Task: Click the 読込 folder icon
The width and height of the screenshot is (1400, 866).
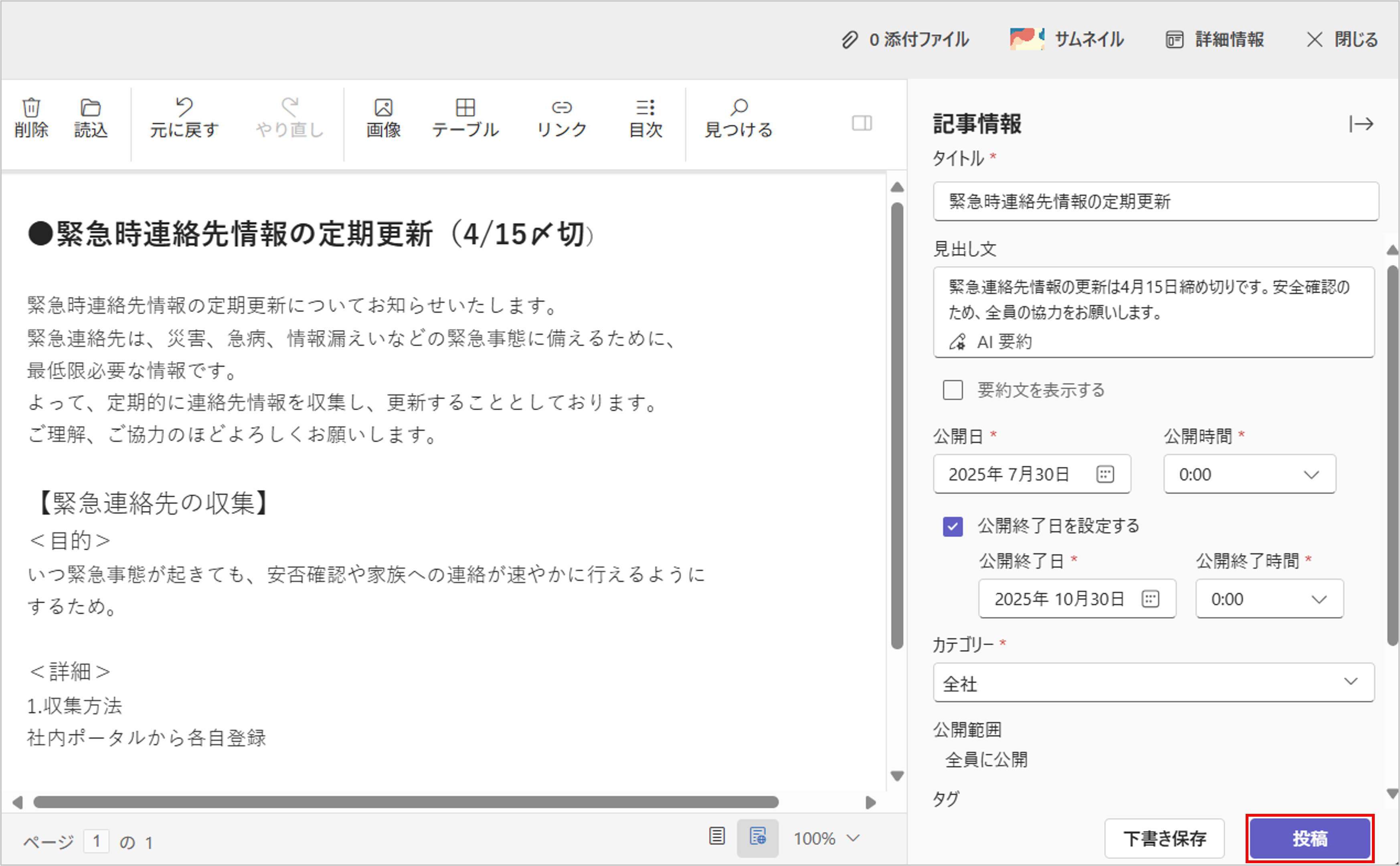Action: (x=91, y=108)
